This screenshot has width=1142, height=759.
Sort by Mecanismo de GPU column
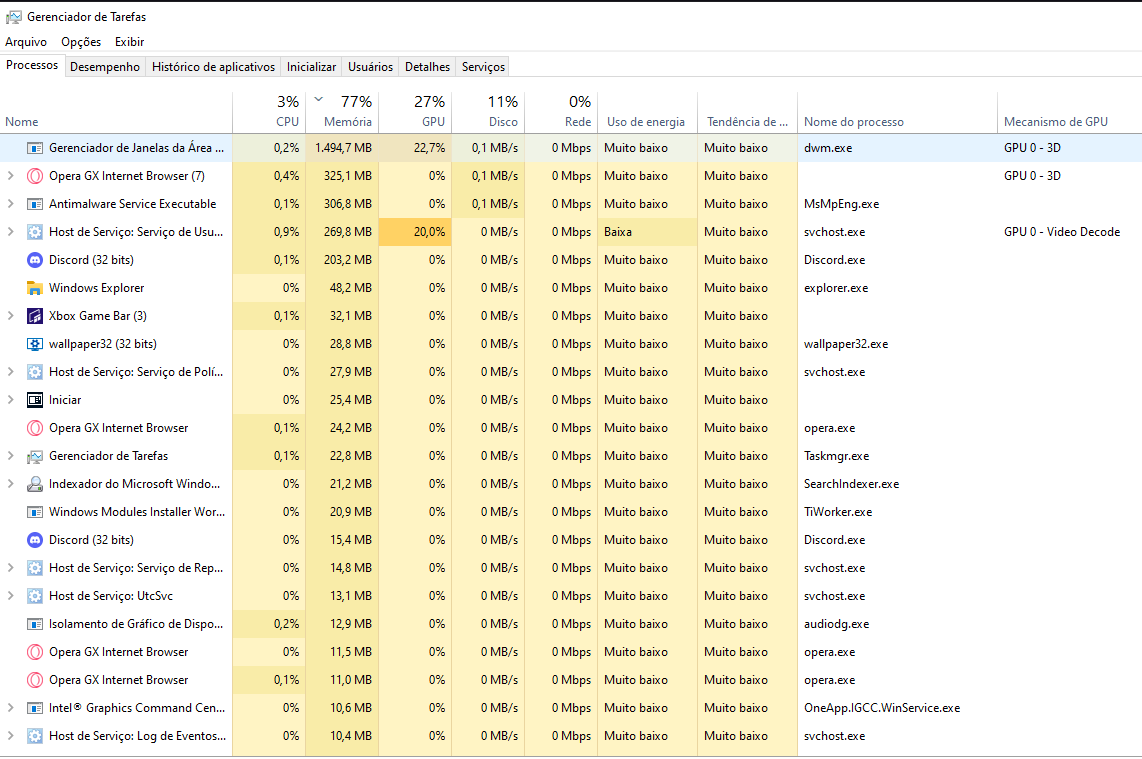[1069, 111]
